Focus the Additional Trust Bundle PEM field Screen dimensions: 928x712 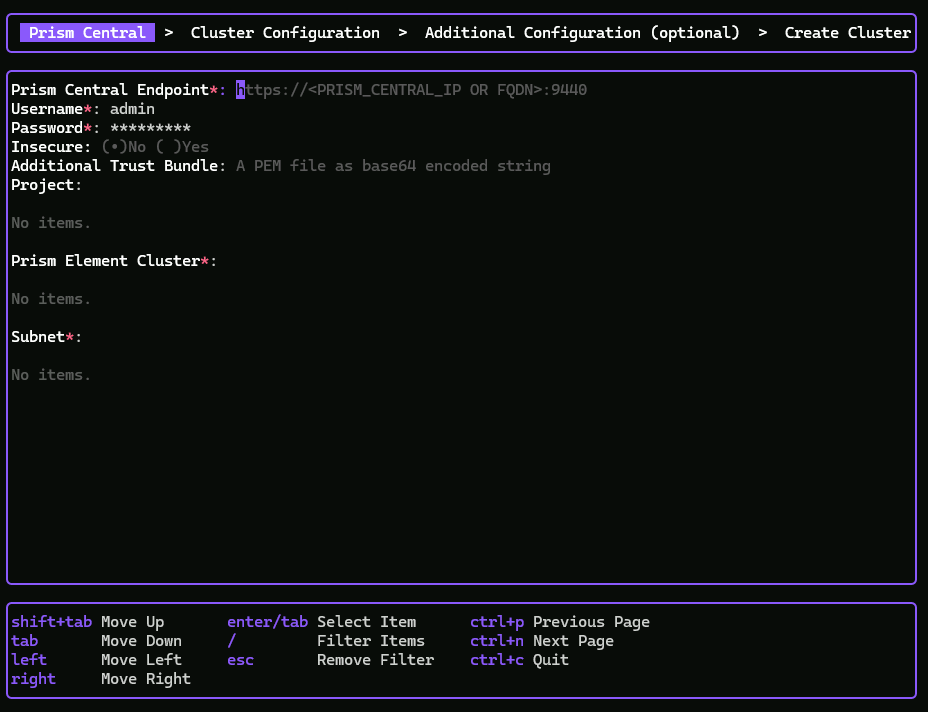[393, 166]
